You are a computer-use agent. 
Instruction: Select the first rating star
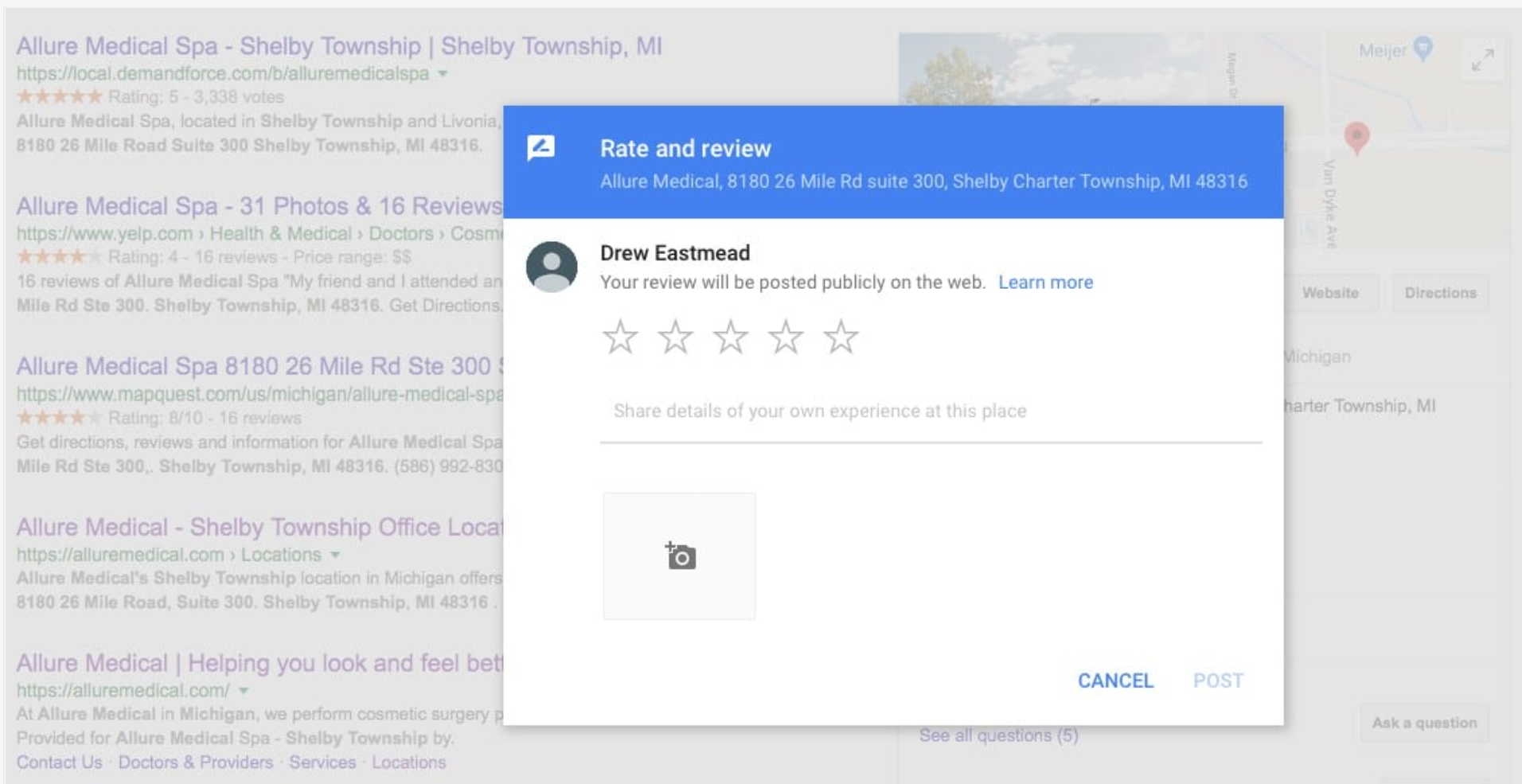[x=622, y=337]
